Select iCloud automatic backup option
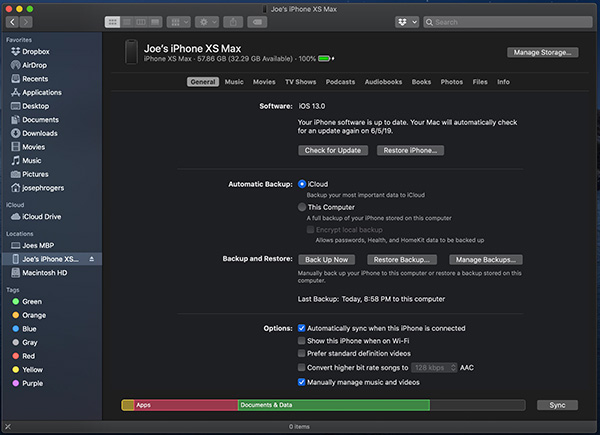The image size is (600, 435). click(x=302, y=184)
